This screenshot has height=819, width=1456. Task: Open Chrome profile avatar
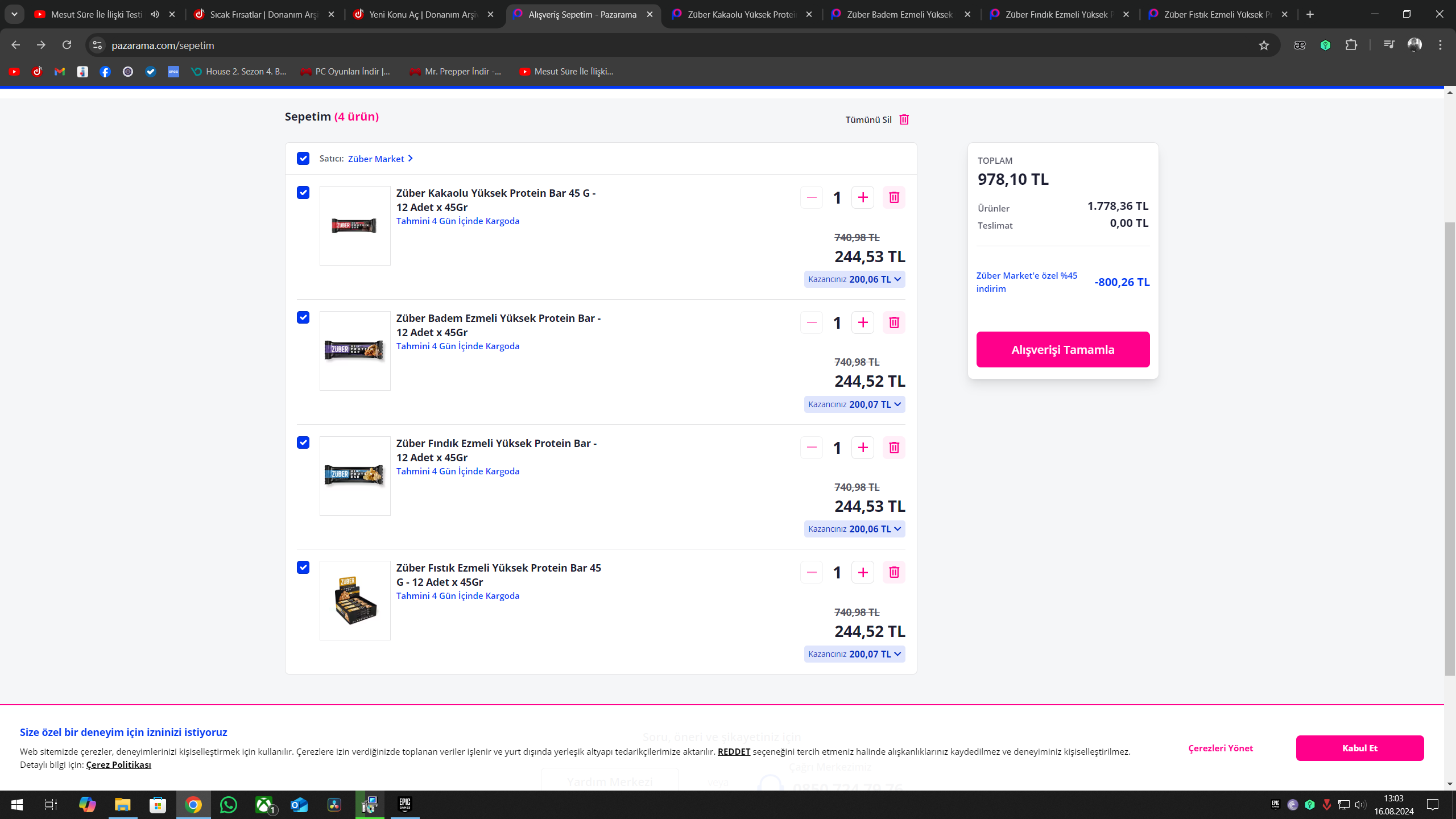pos(1414,45)
